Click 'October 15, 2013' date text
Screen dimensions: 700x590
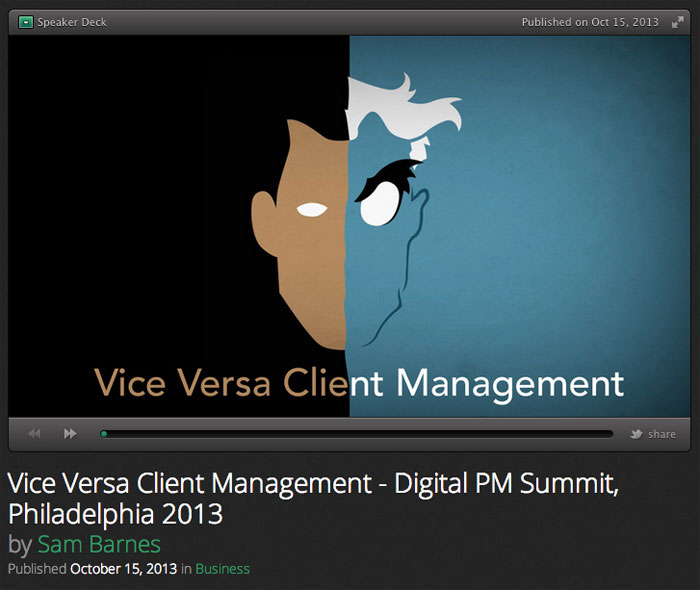point(124,569)
